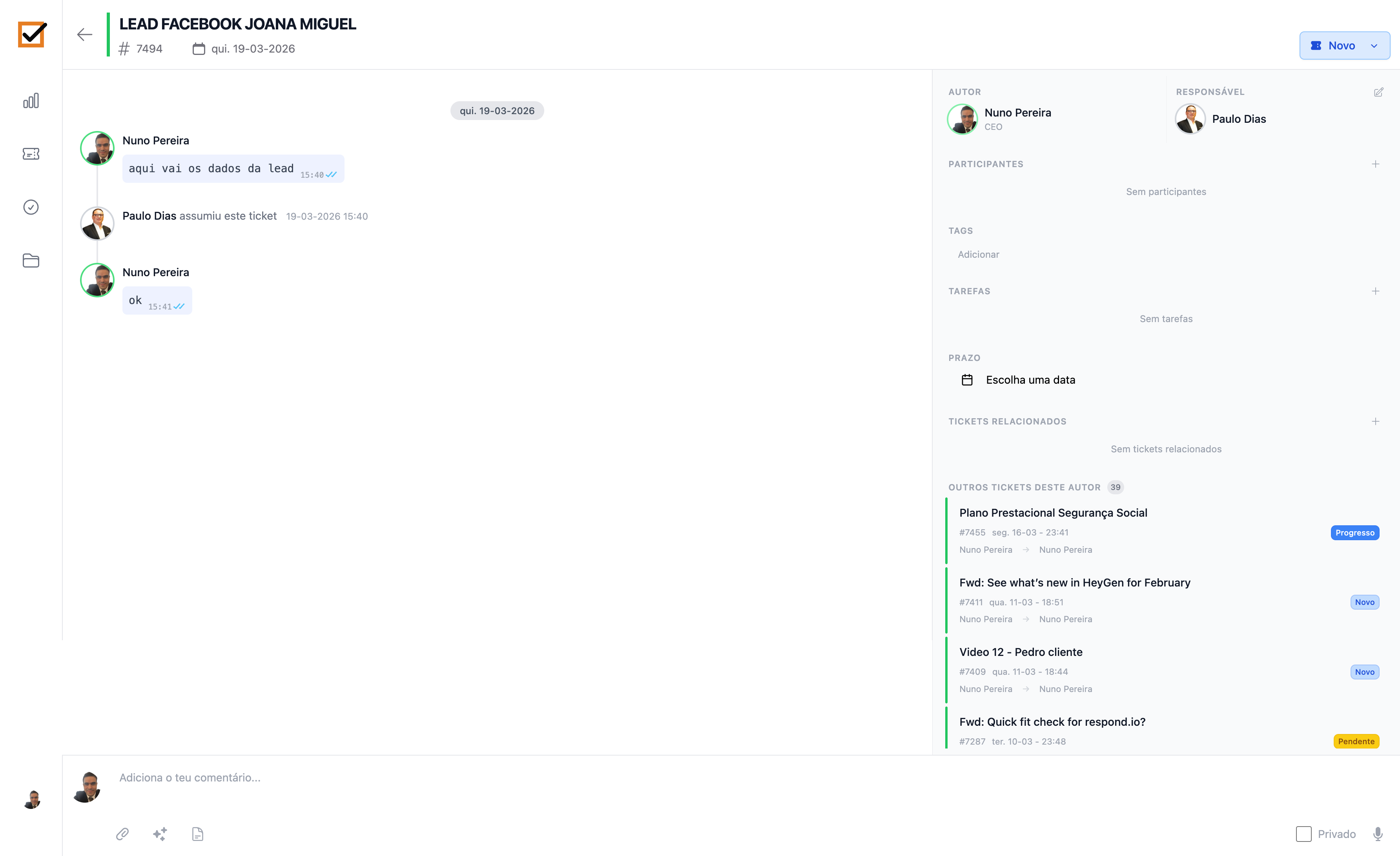This screenshot has height=856, width=1400.
Task: Add a related ticket with plus
Action: tap(1375, 421)
